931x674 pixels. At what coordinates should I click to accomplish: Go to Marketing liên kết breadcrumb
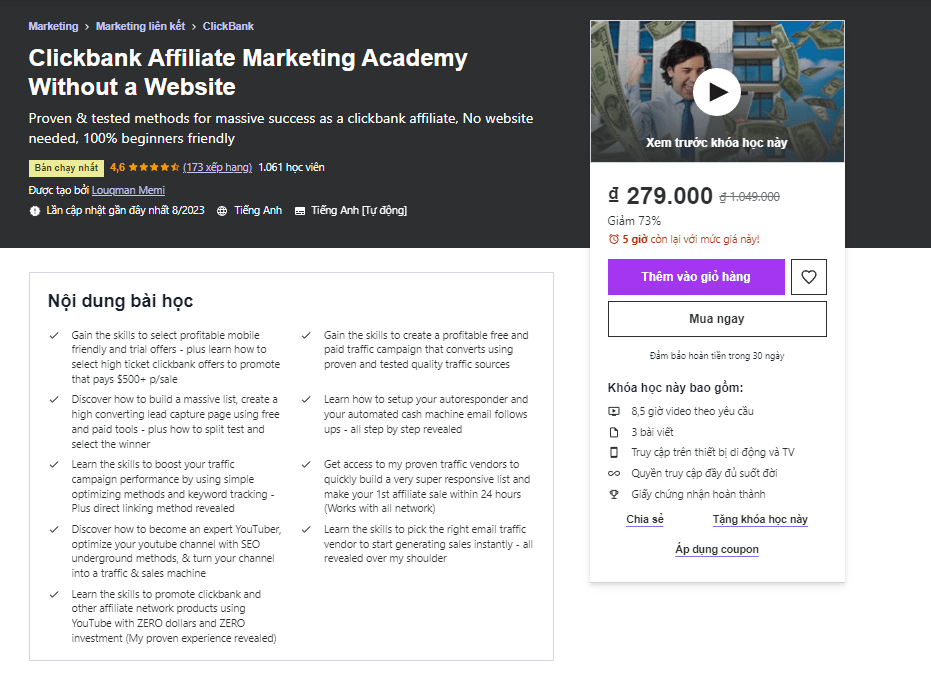point(141,26)
